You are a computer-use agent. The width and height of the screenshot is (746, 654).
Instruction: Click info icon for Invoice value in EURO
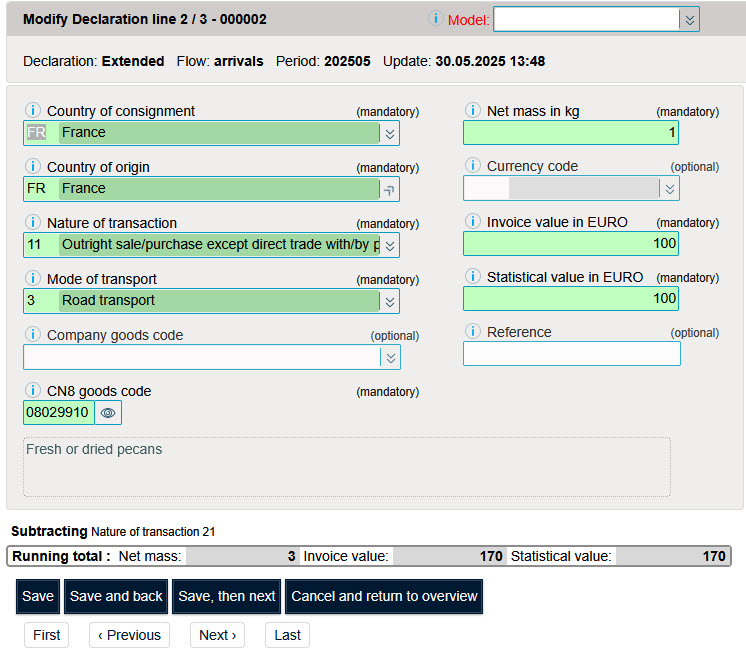[x=472, y=222]
